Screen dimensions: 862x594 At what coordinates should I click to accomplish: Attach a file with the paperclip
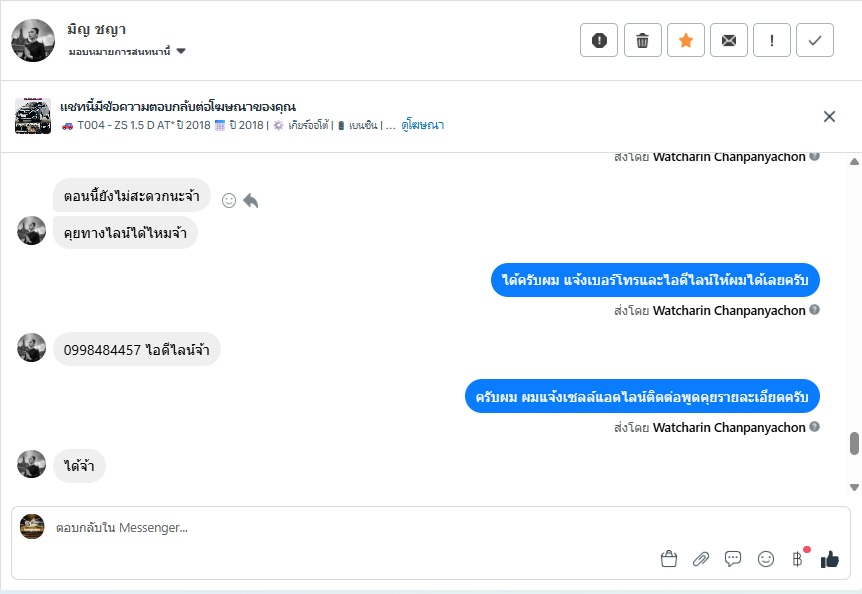701,559
